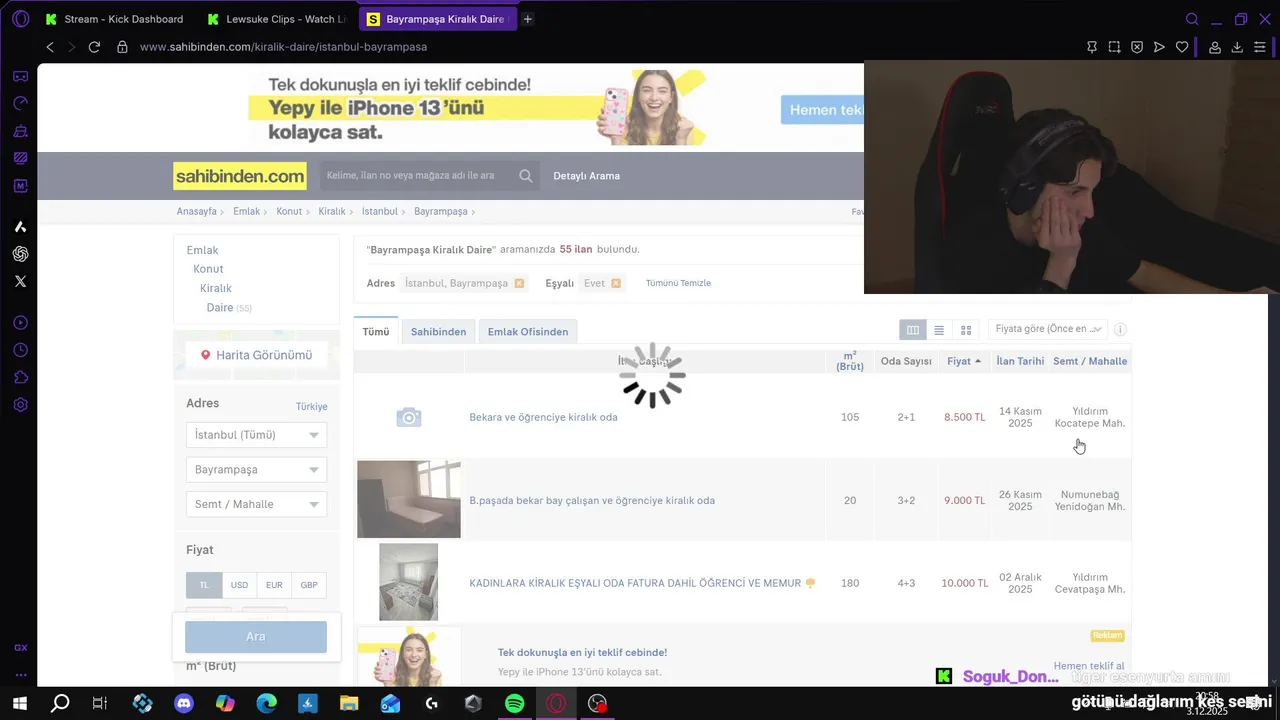This screenshot has width=1280, height=720.
Task: Open the profile account icon
Action: coord(1215,47)
